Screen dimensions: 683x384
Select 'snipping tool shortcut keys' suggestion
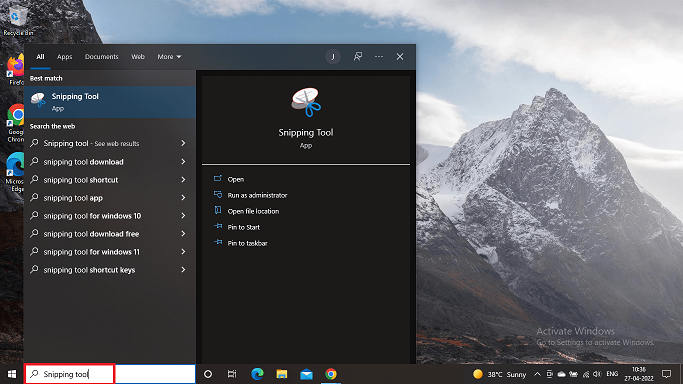(x=110, y=270)
